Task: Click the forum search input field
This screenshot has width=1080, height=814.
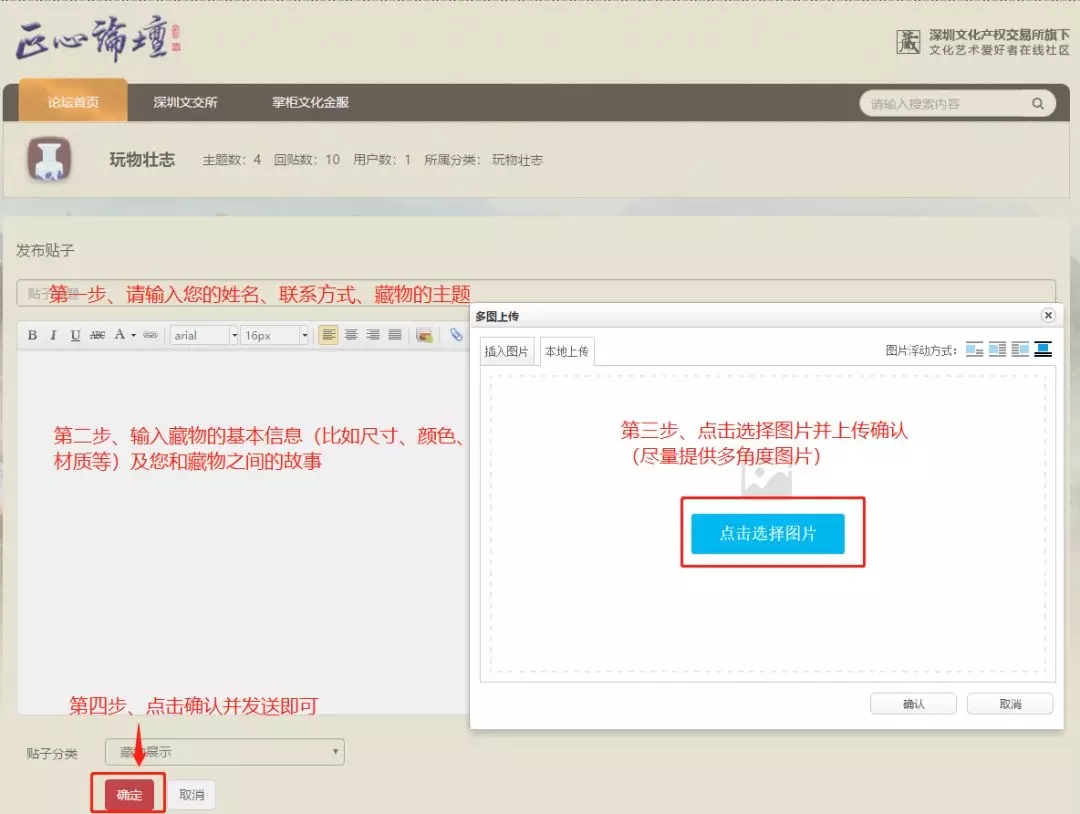Action: pyautogui.click(x=945, y=103)
